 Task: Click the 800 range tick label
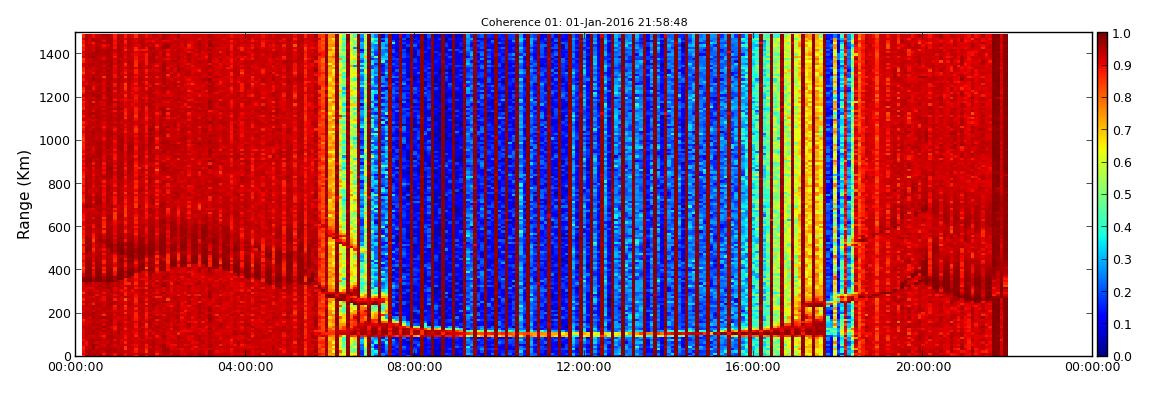(59, 184)
